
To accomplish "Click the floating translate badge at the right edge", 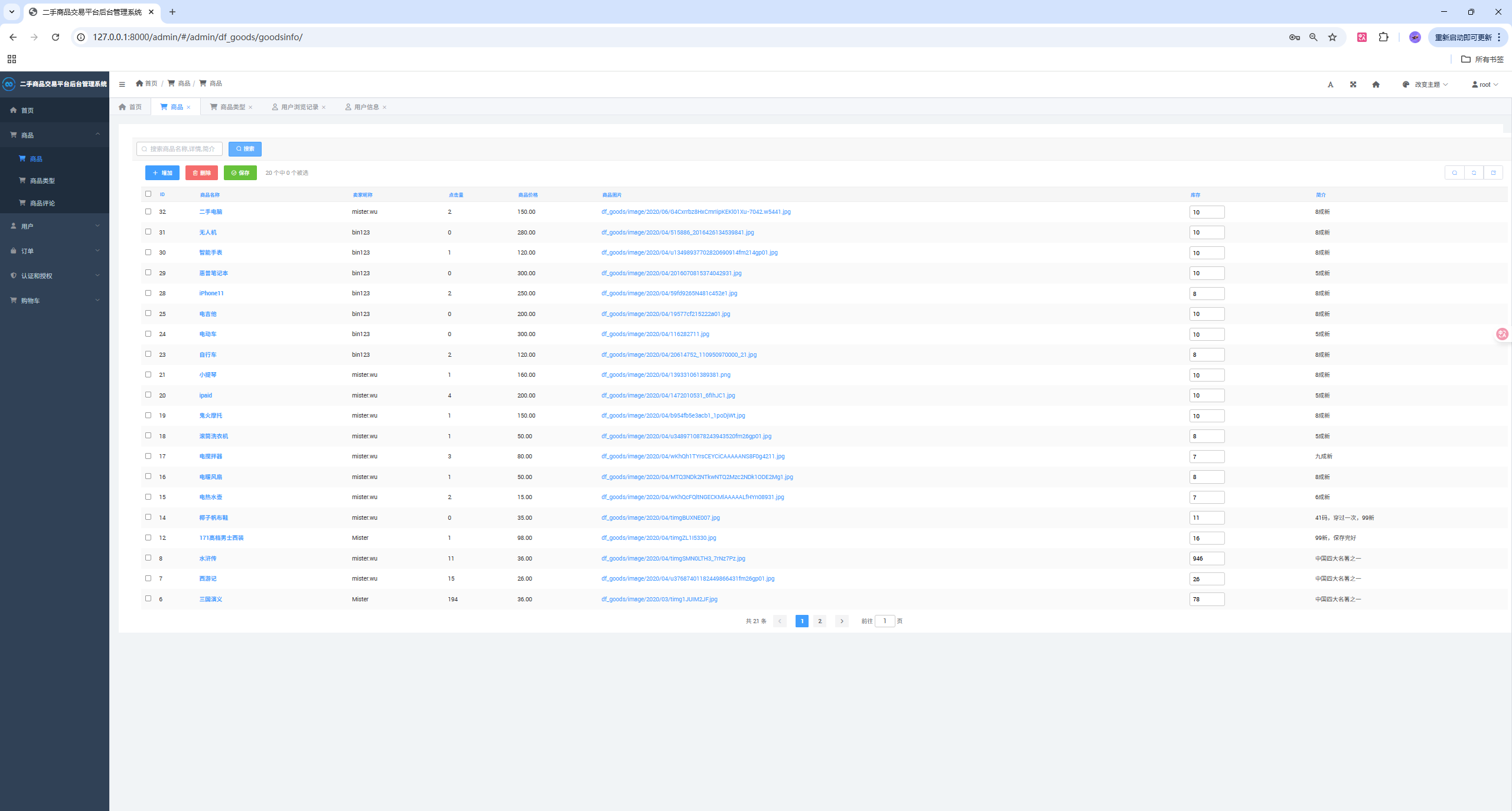I will click(x=1502, y=334).
